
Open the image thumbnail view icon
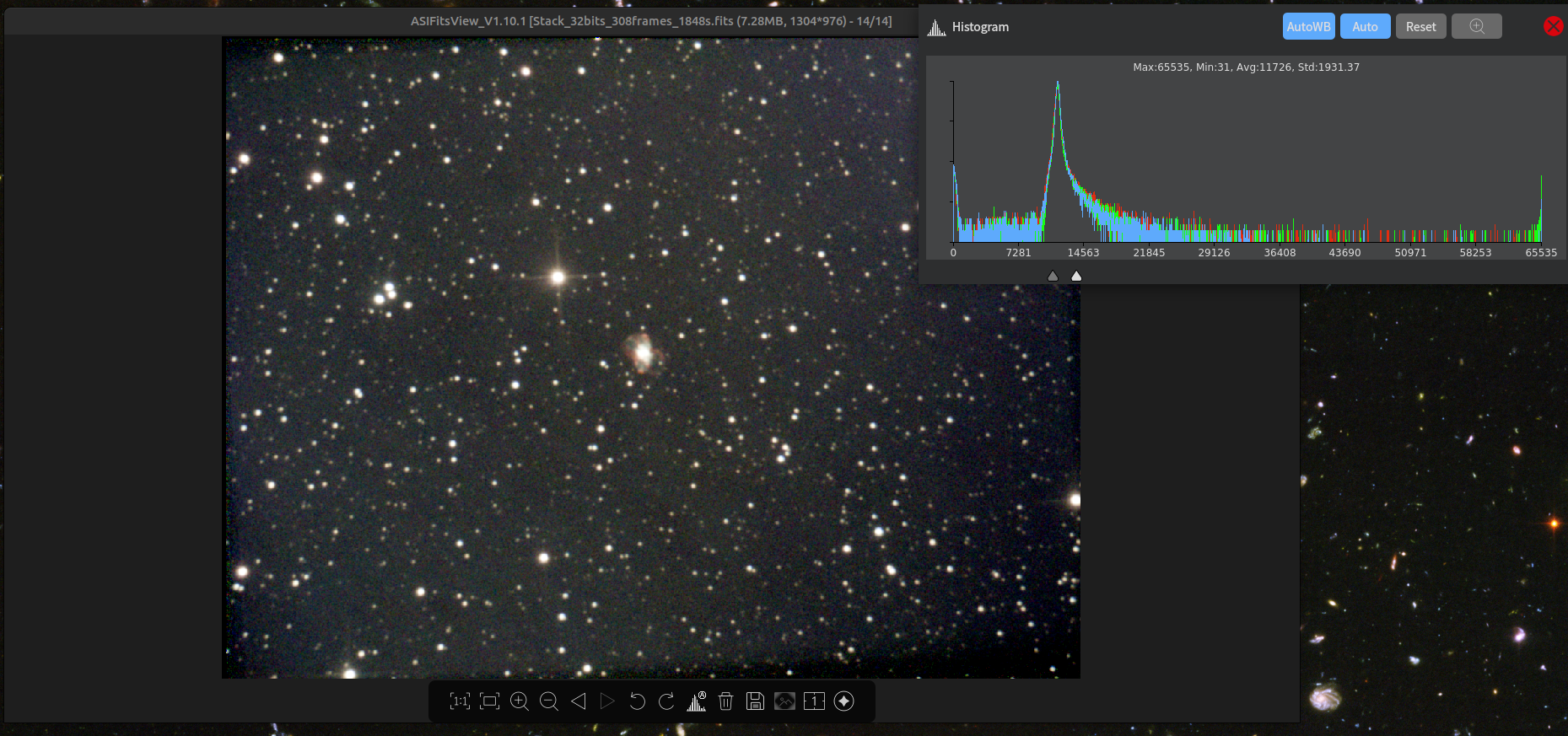pyautogui.click(x=784, y=701)
